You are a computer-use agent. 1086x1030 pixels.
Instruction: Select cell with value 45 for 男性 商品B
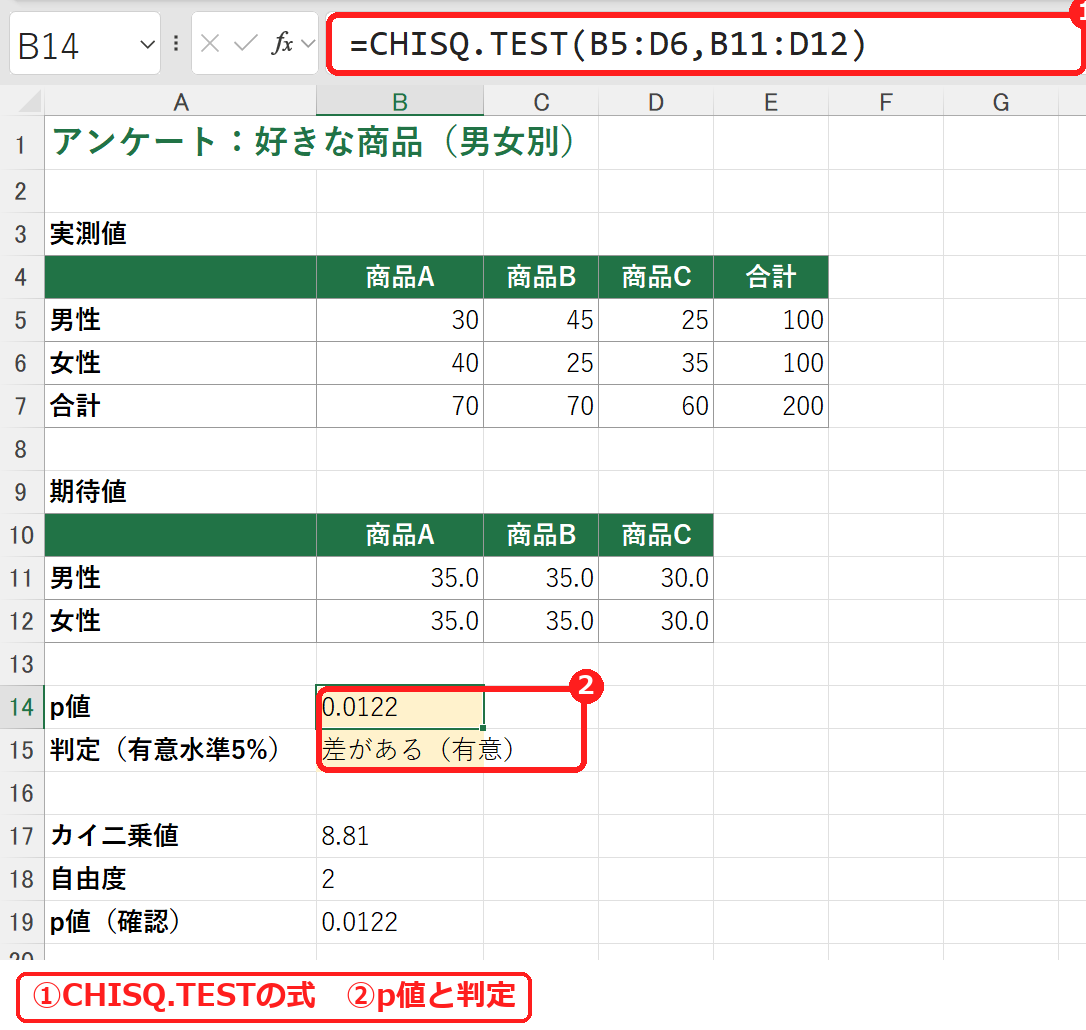[541, 320]
